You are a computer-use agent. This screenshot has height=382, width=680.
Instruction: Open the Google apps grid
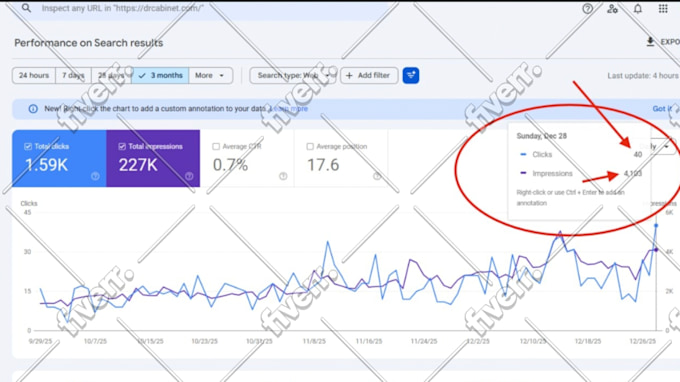point(663,9)
